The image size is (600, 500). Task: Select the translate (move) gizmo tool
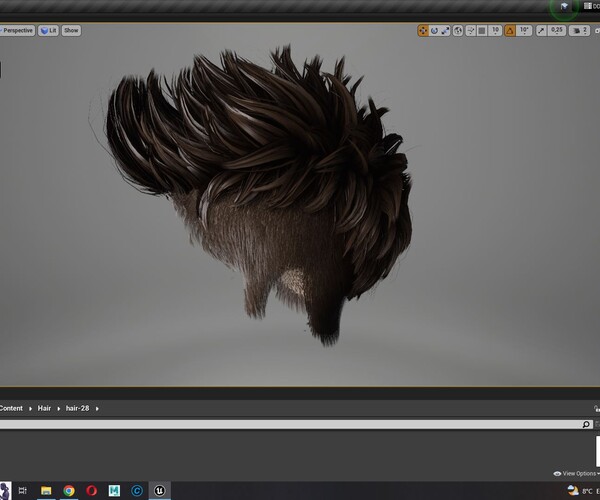point(423,31)
